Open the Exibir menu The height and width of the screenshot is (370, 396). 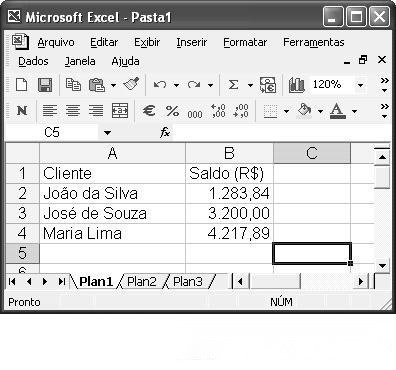tap(147, 42)
